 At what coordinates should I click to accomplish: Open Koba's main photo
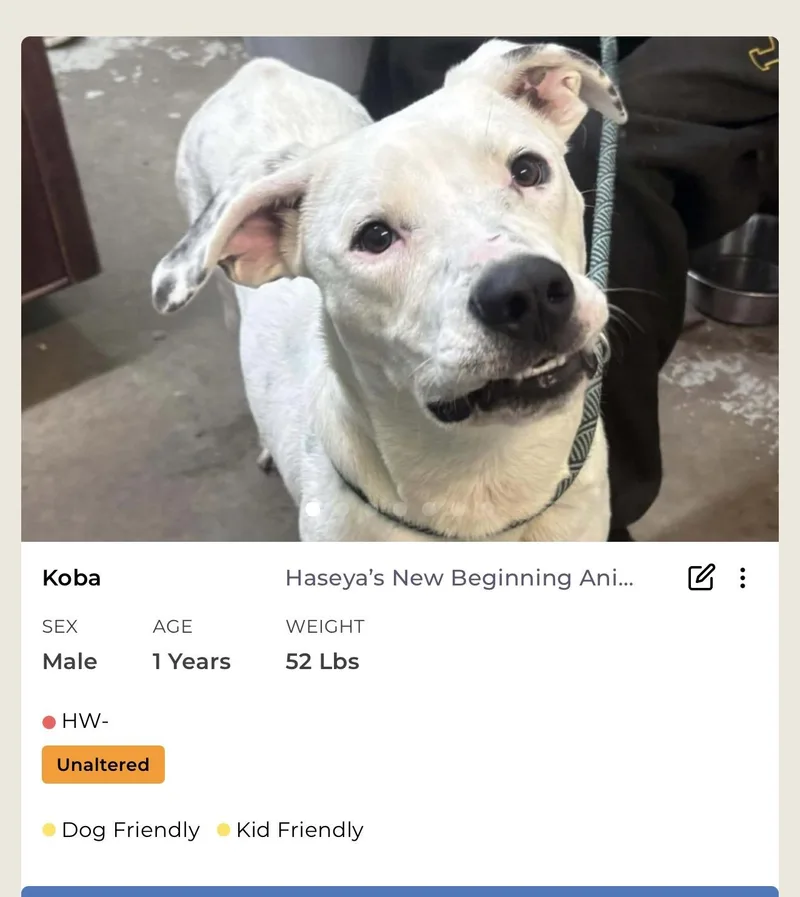[399, 289]
